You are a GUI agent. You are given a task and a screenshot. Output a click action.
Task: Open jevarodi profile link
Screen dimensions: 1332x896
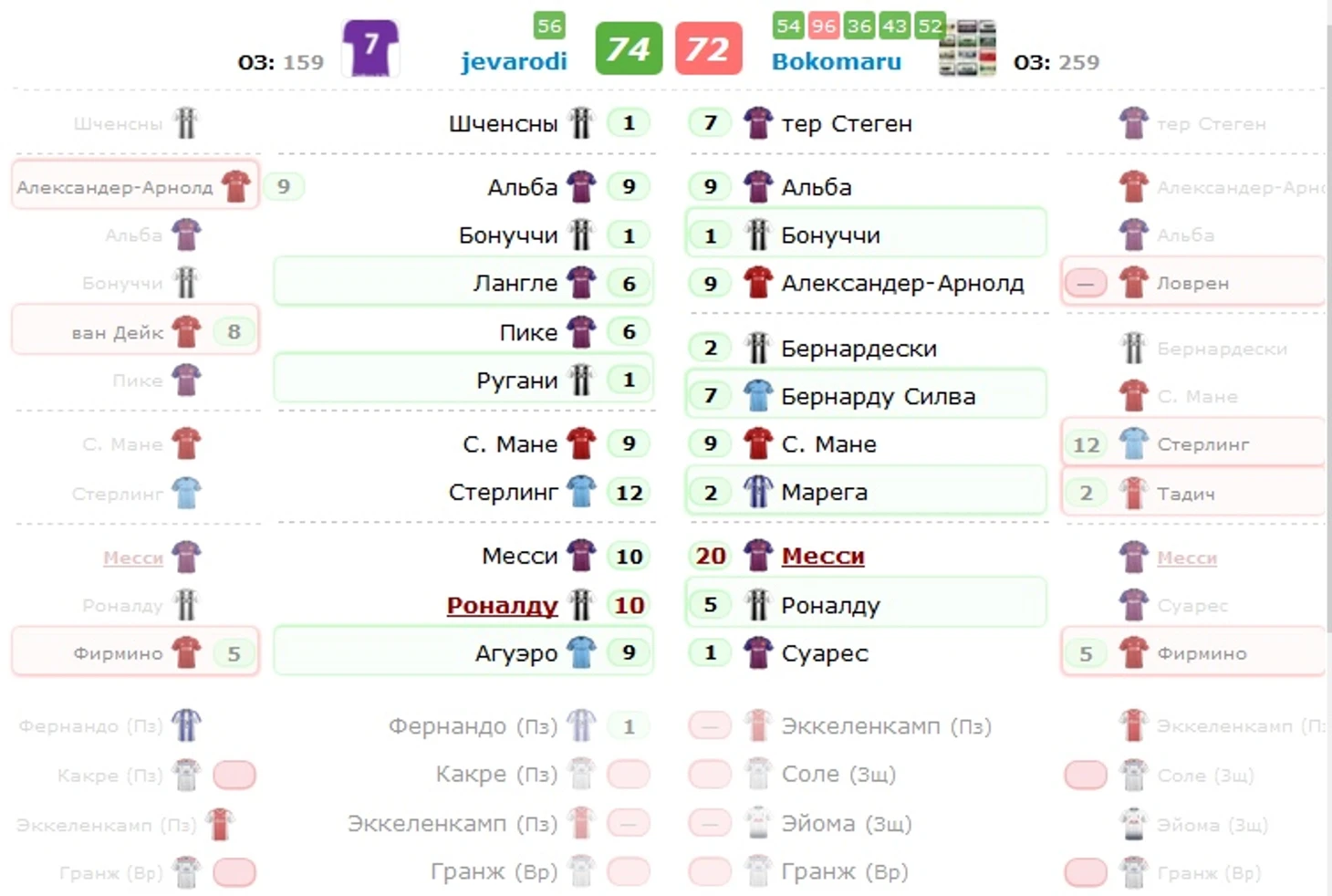514,61
